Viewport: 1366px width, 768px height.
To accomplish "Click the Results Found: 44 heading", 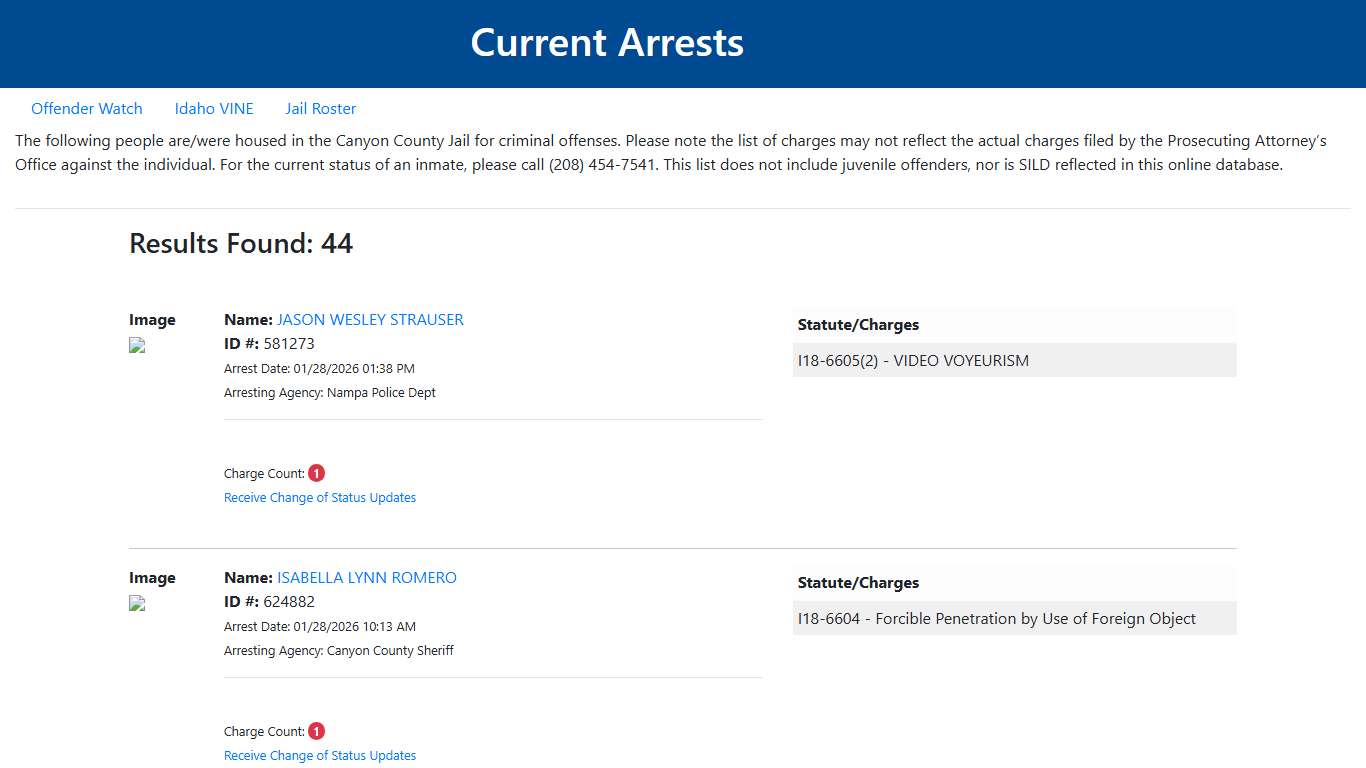I will point(240,243).
